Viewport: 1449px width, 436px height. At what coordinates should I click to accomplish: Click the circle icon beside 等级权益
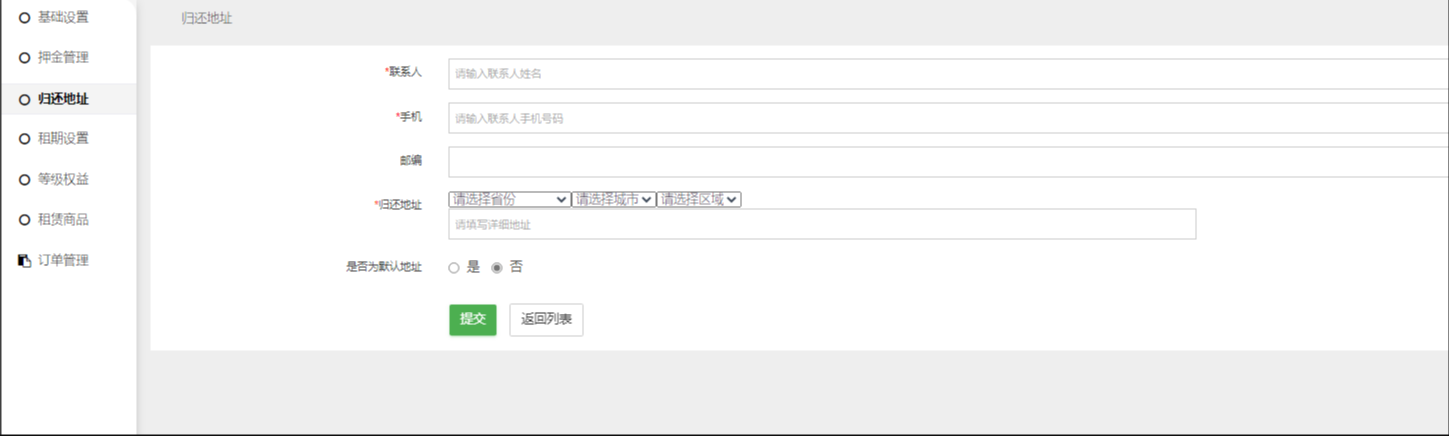[x=24, y=180]
